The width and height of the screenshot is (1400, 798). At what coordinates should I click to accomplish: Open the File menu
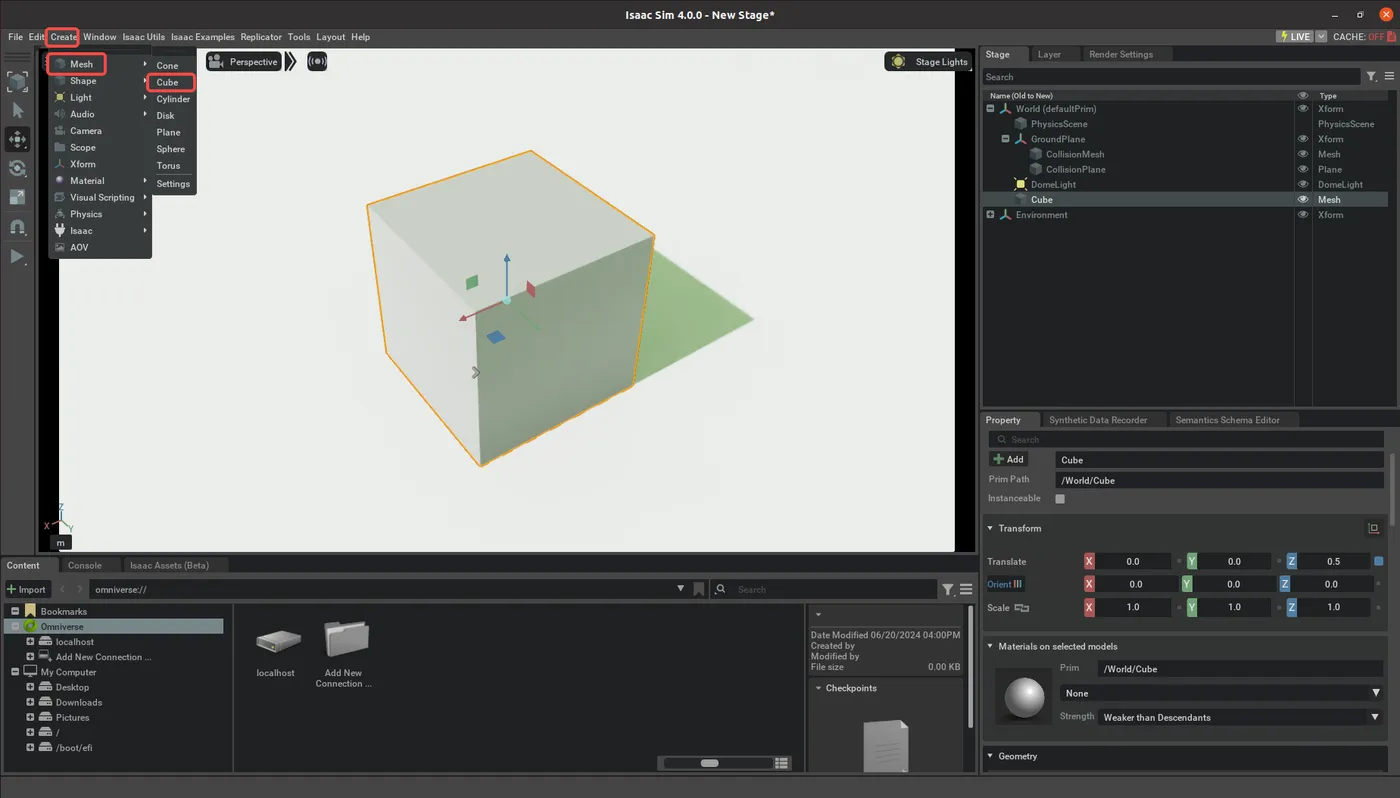pos(15,37)
